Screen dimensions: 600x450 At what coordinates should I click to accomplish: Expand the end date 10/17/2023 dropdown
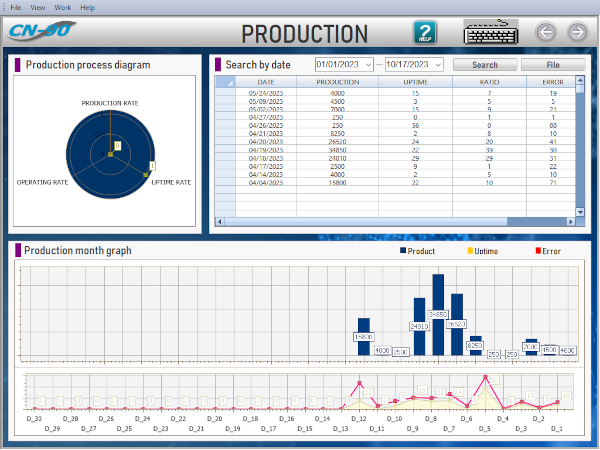(x=439, y=65)
